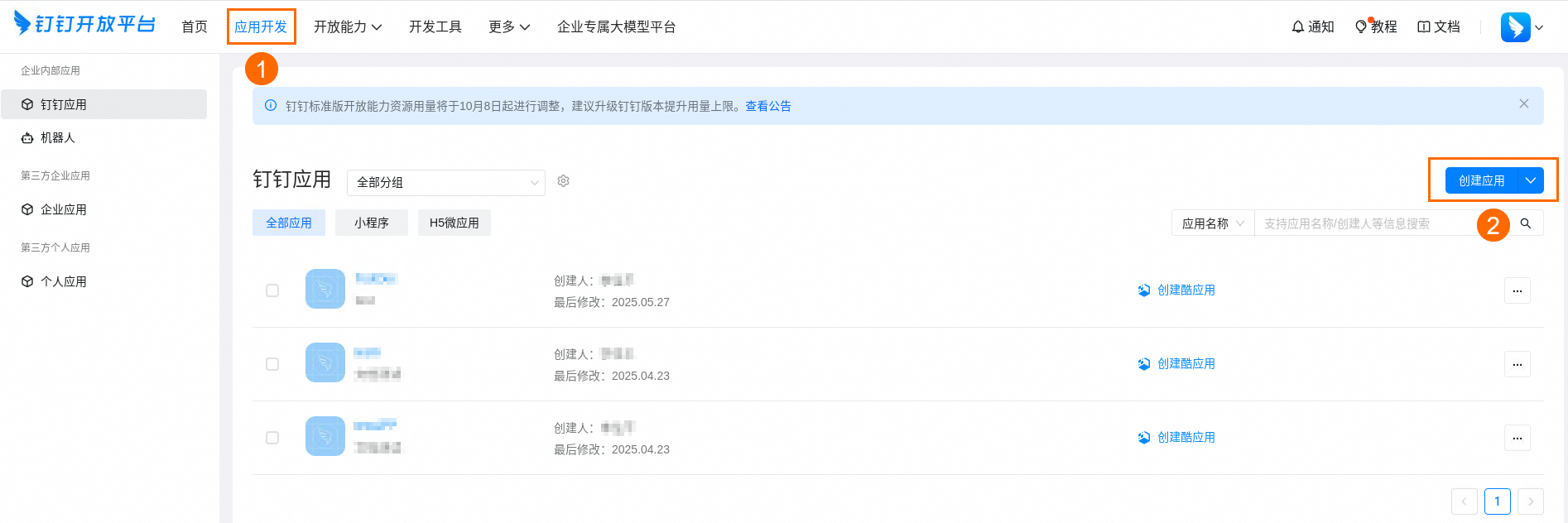
Task: Expand the 更多 menu
Action: [x=509, y=26]
